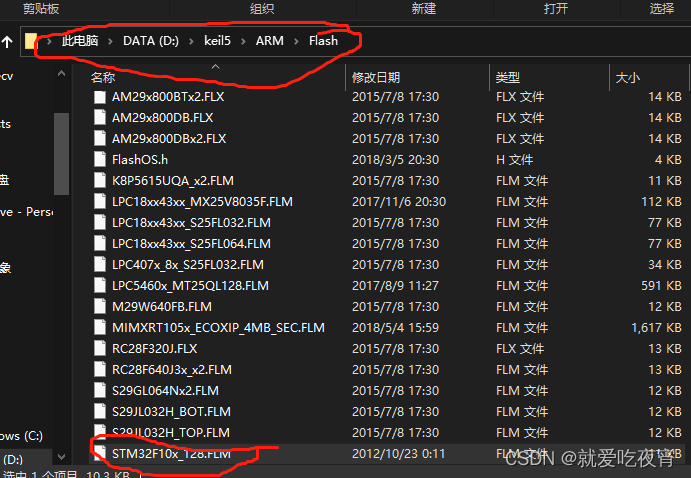Select FlashOS.h file name
Image resolution: width=691 pixels, height=478 pixels.
(140, 159)
